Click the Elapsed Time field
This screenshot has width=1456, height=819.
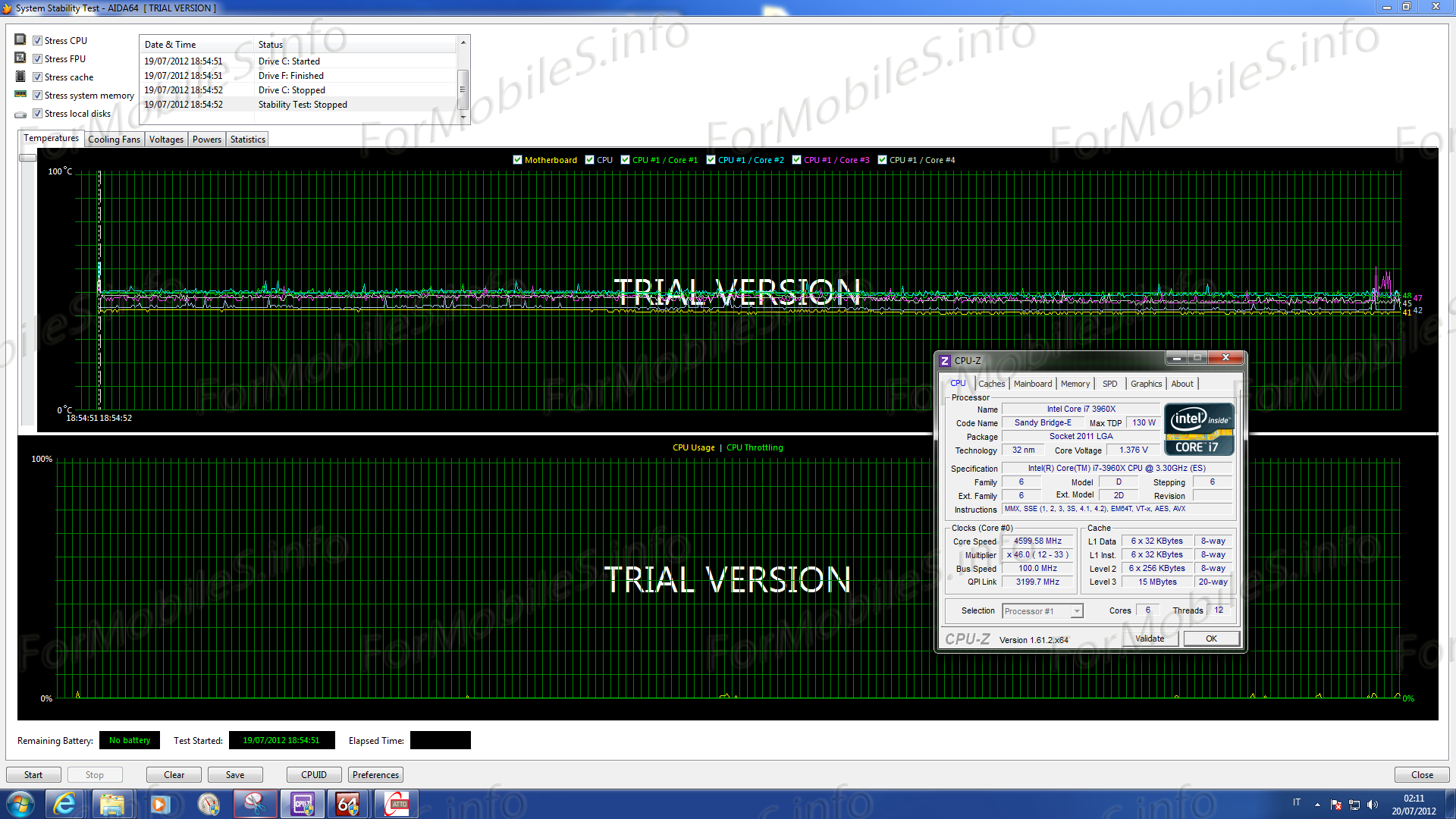coord(440,740)
